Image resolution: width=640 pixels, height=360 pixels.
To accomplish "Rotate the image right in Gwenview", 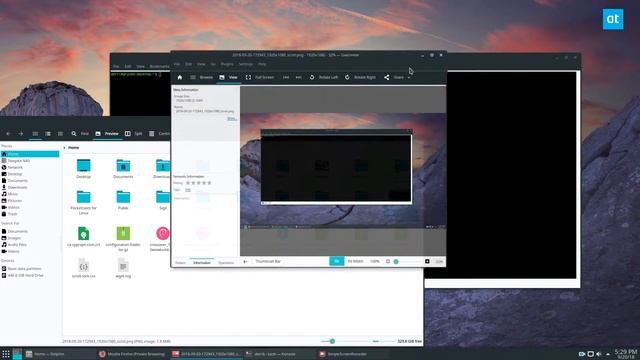I will click(360, 77).
